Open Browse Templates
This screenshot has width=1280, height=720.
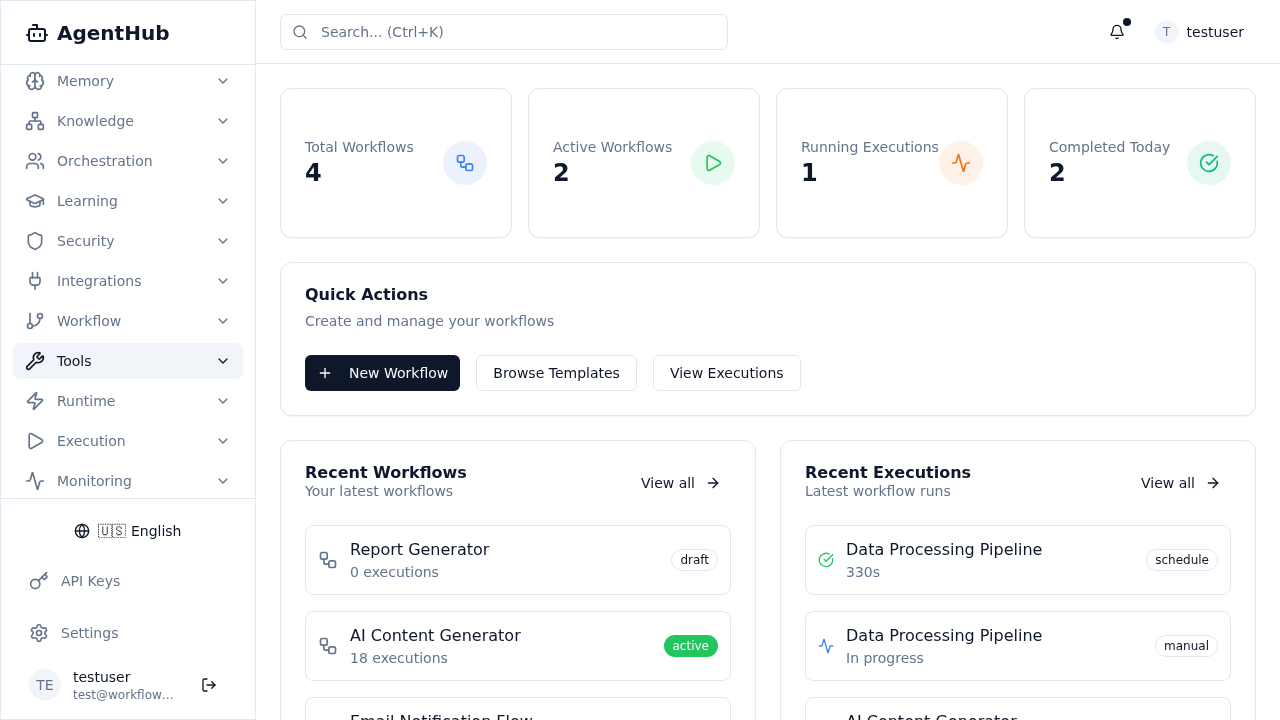pos(556,373)
